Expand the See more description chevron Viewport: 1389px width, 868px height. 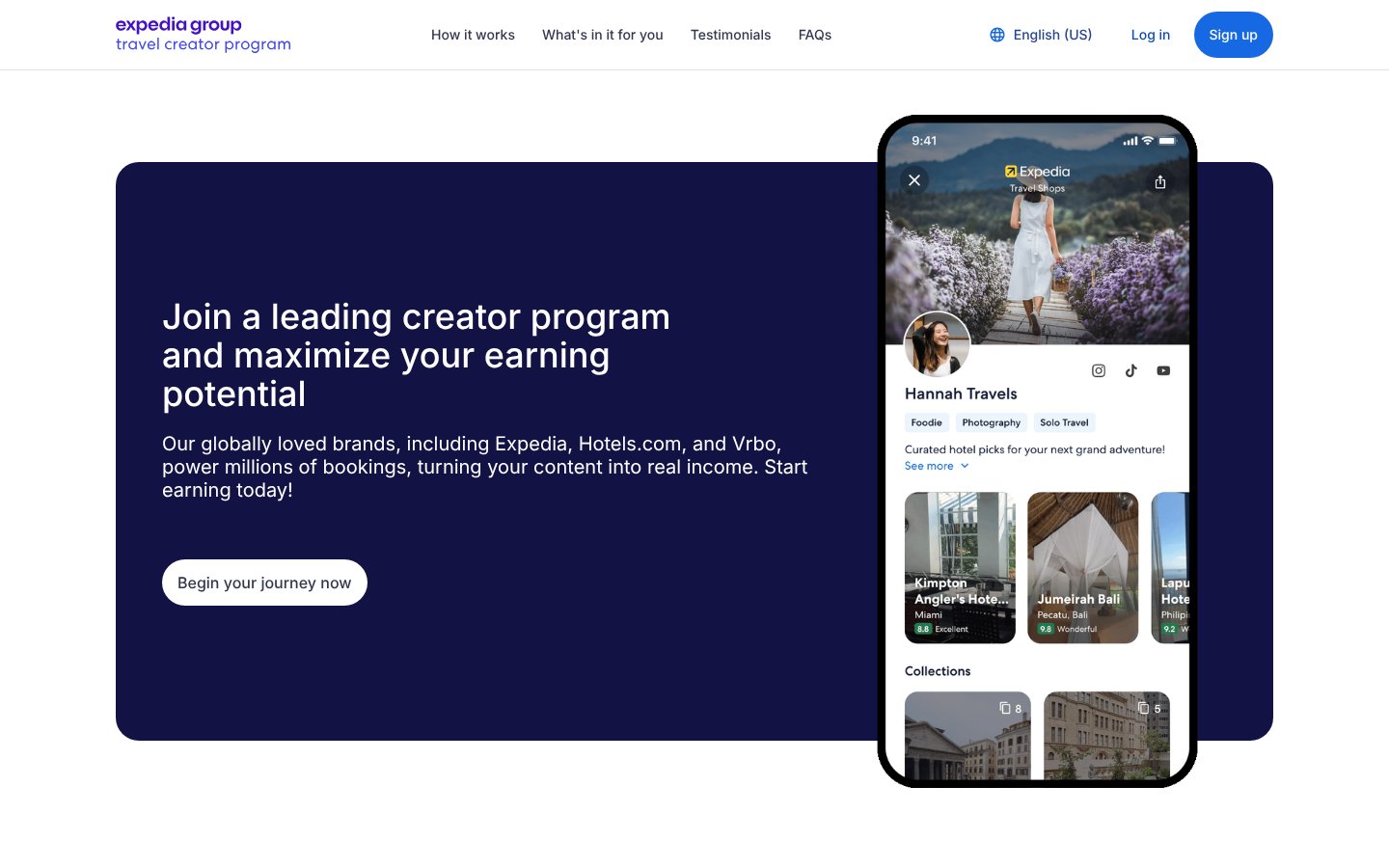click(965, 466)
